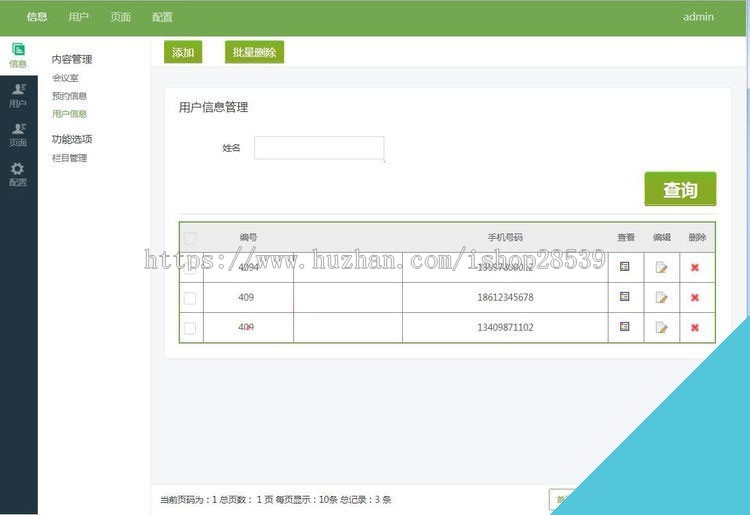Check the box for row 18612345678

190,298
